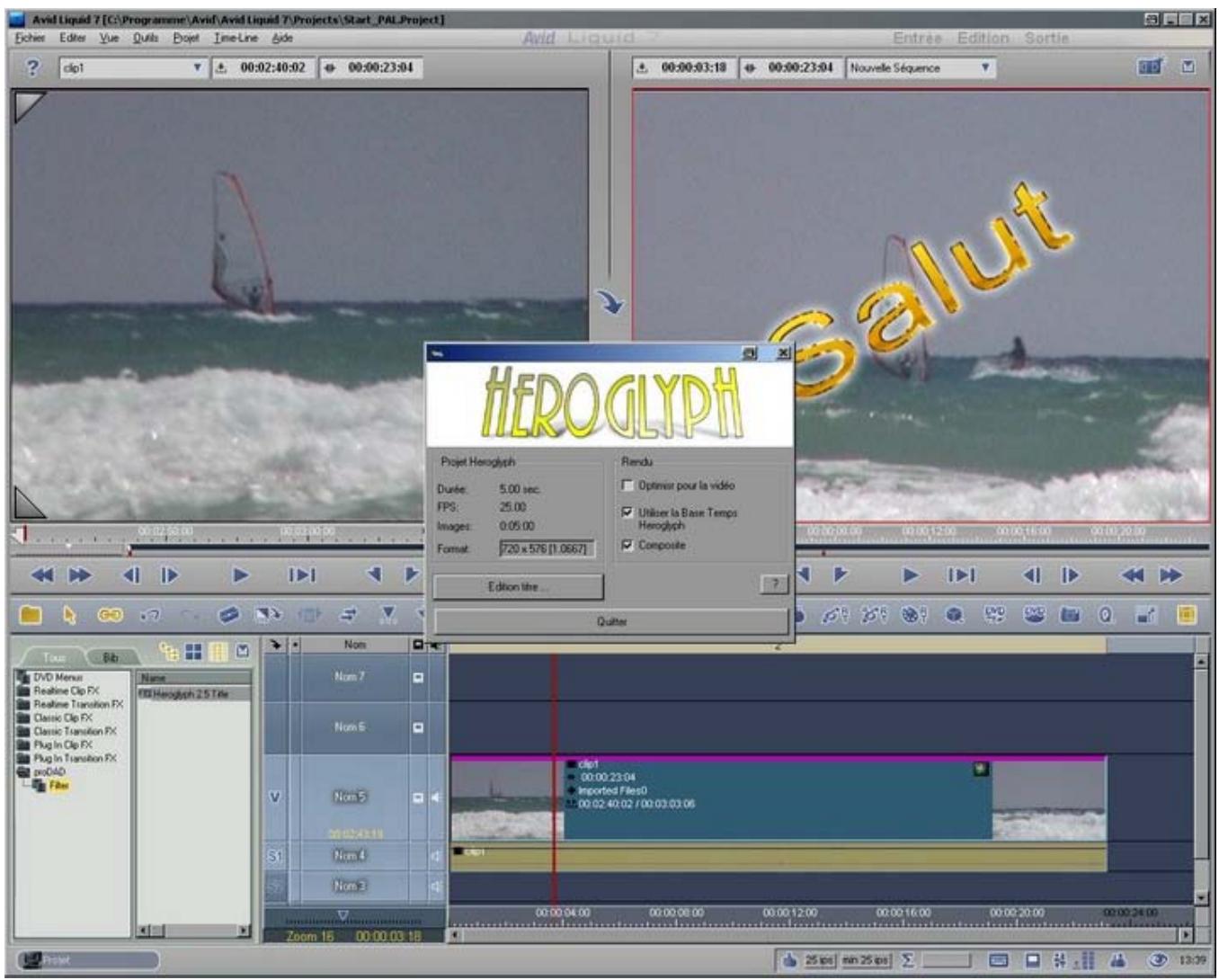This screenshot has height=980, width=1219.
Task: Play in-to-out on the source monitor
Action: (301, 575)
